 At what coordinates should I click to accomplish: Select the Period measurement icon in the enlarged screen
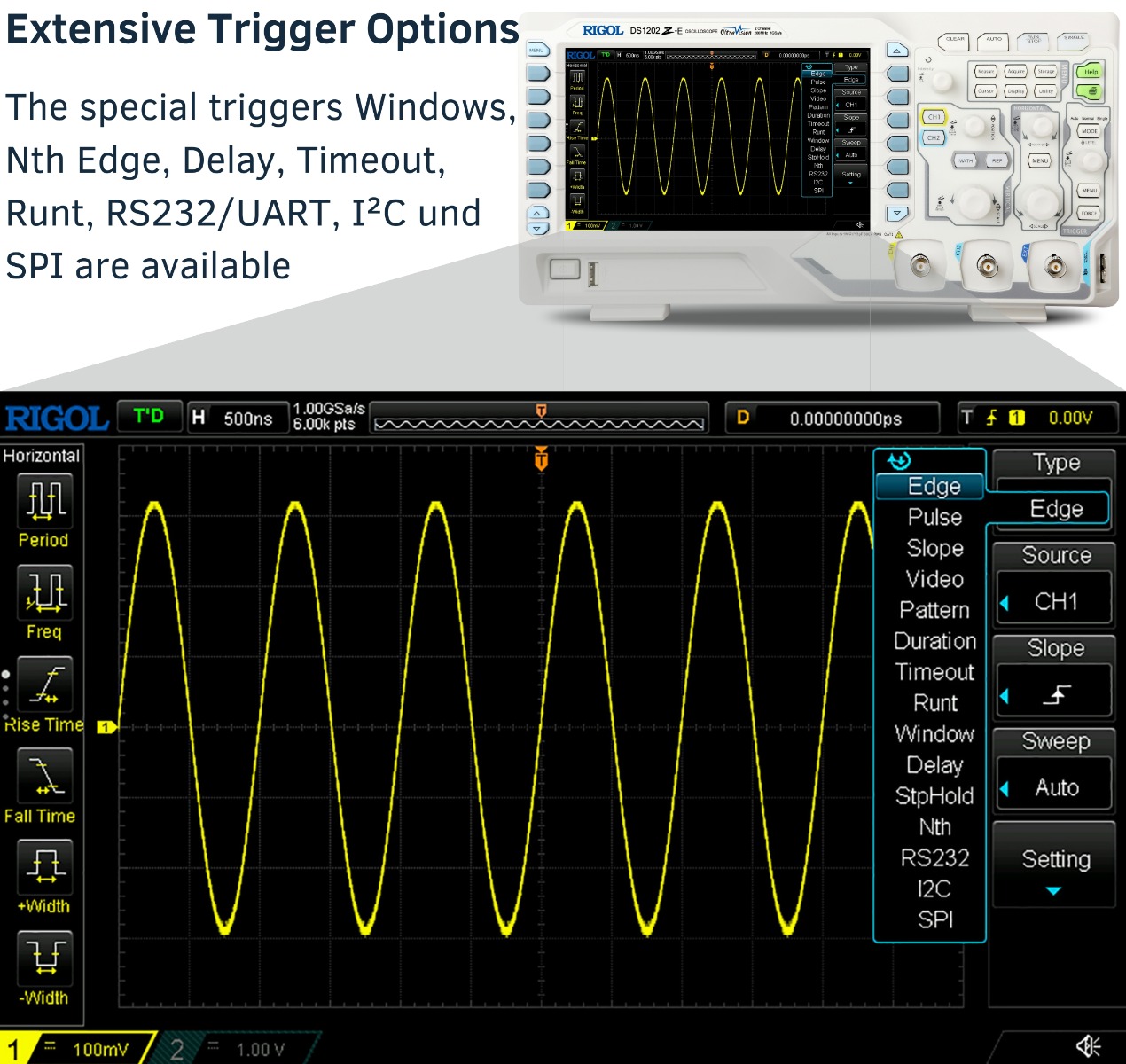(45, 500)
